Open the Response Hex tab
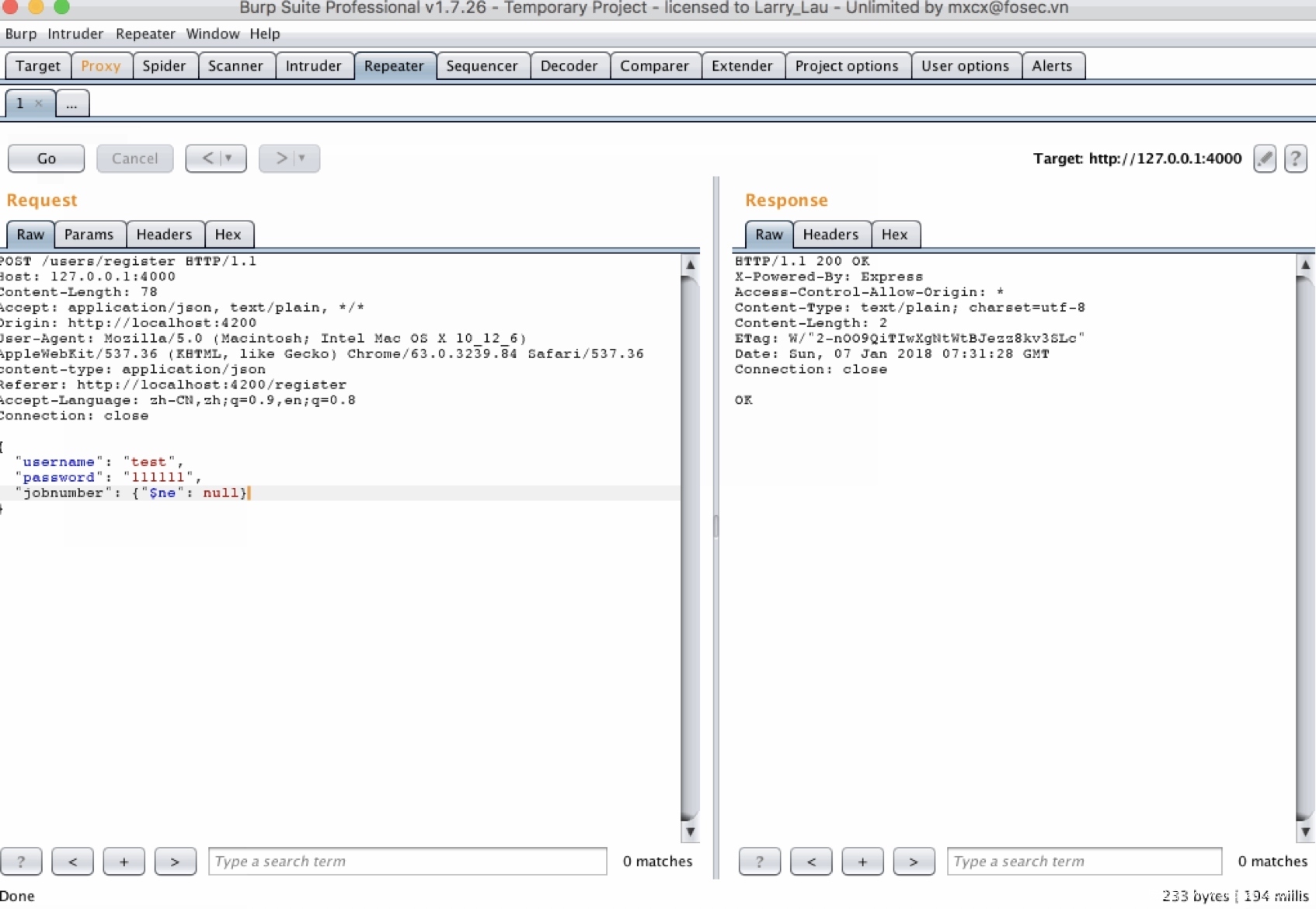This screenshot has width=1316, height=909. (894, 234)
